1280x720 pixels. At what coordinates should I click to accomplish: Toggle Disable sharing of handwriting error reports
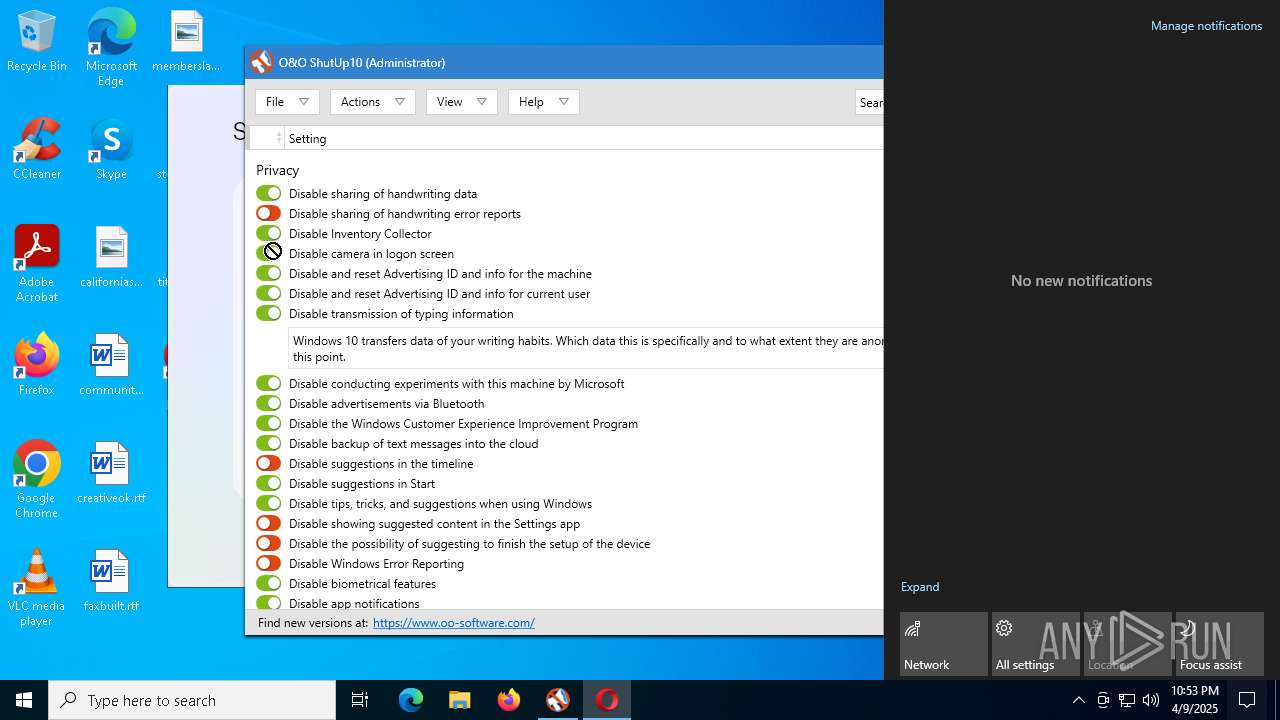coord(268,213)
